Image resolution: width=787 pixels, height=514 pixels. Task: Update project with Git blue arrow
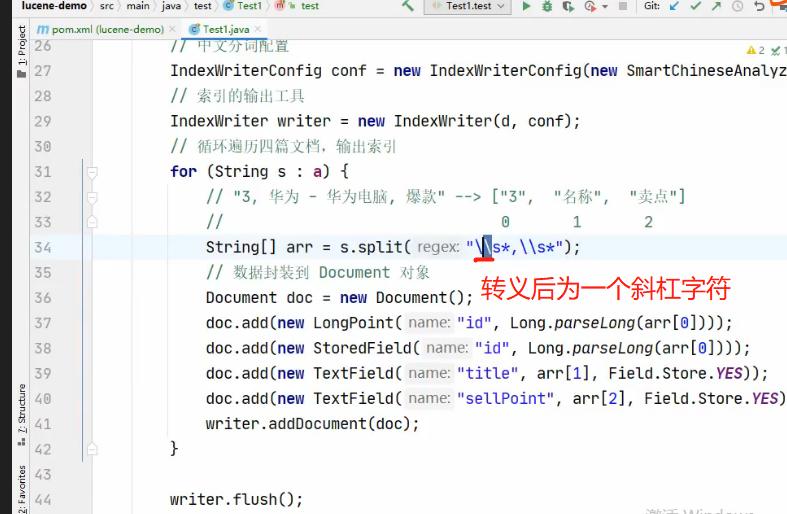point(674,6)
